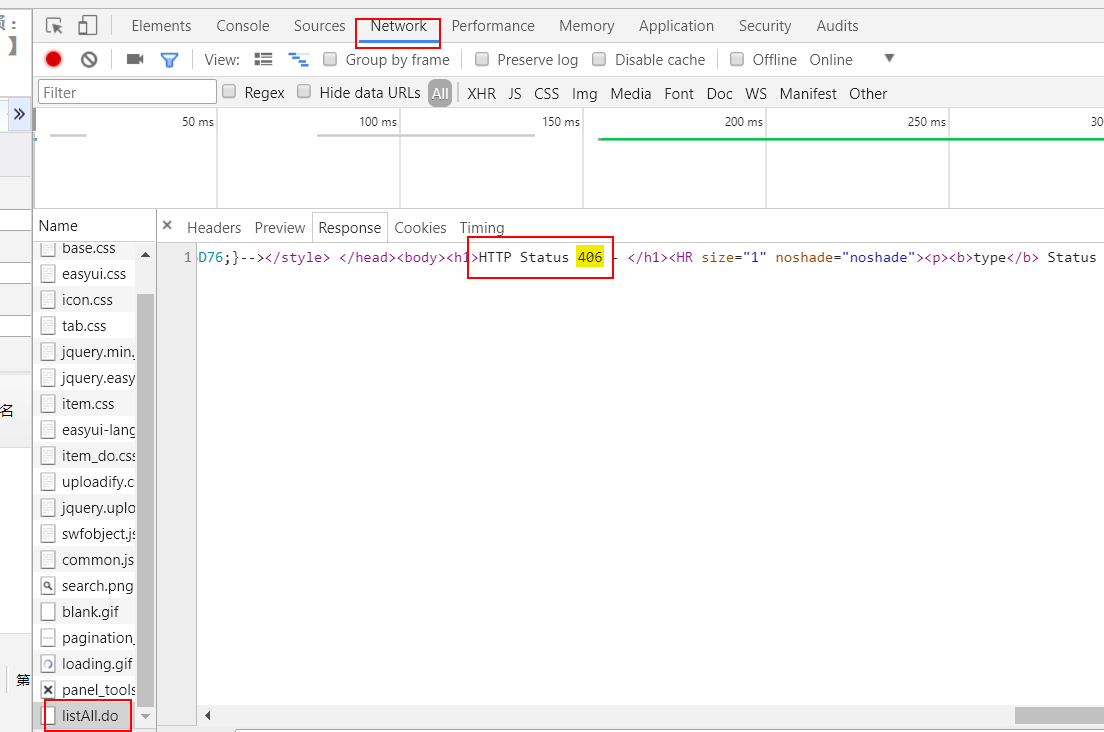This screenshot has width=1104, height=732.
Task: Open the Cookies detail tab
Action: (420, 227)
